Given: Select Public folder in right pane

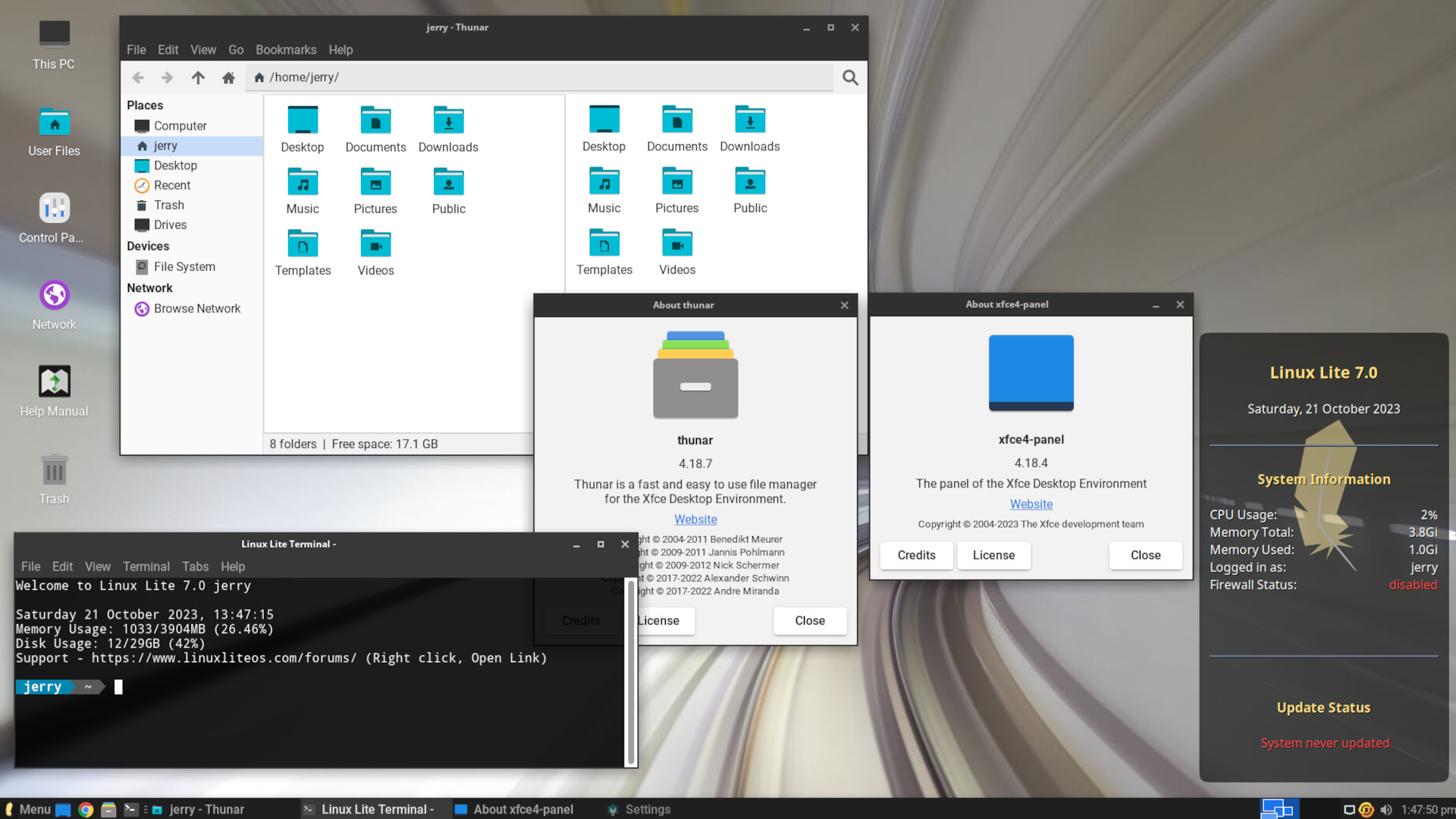Looking at the screenshot, I should (750, 190).
